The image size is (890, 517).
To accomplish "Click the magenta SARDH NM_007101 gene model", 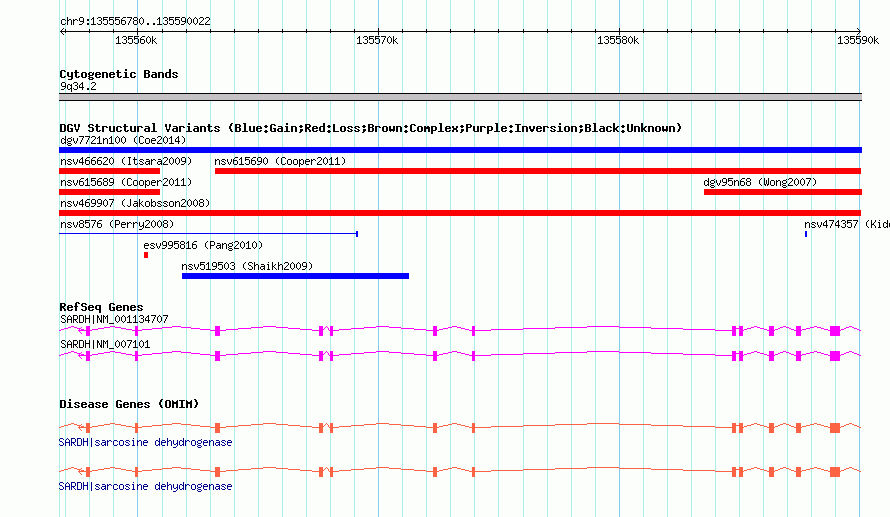I will point(460,355).
